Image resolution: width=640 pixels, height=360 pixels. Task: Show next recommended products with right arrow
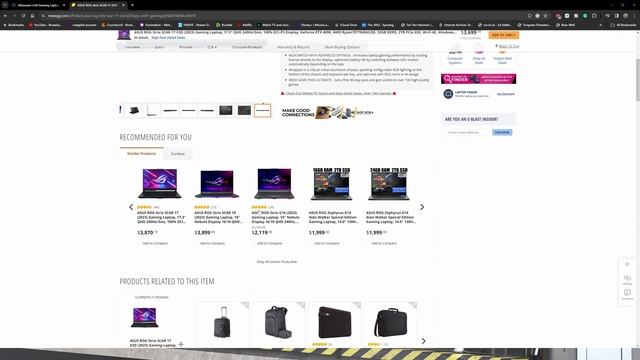click(422, 207)
